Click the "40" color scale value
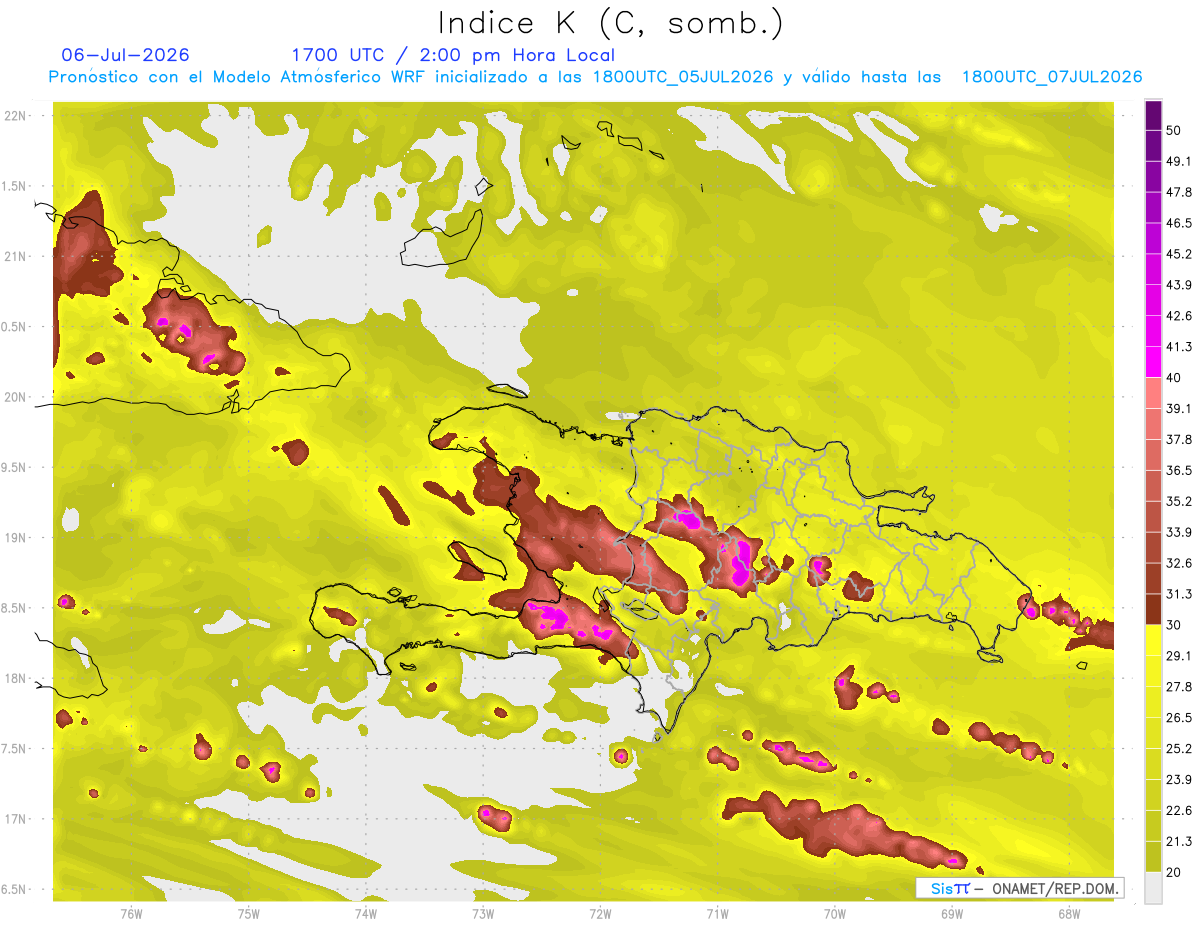The width and height of the screenshot is (1200, 927). [x=1174, y=378]
